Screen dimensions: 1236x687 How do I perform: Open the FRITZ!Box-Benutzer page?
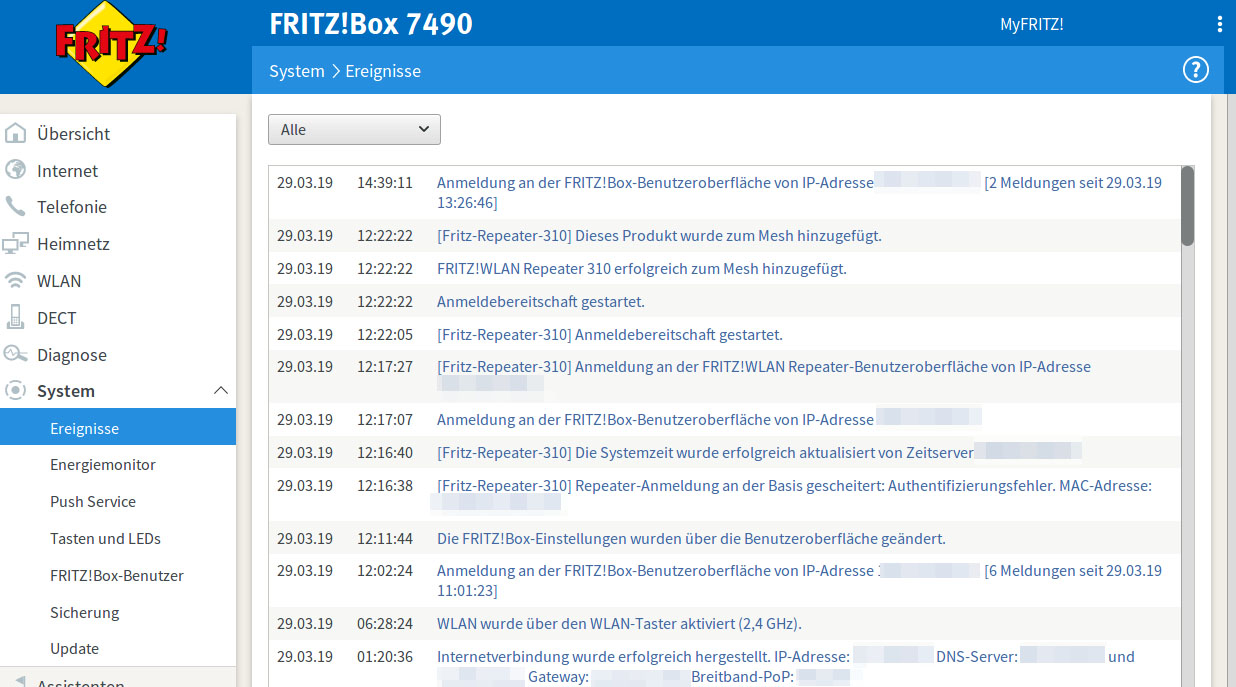(118, 576)
